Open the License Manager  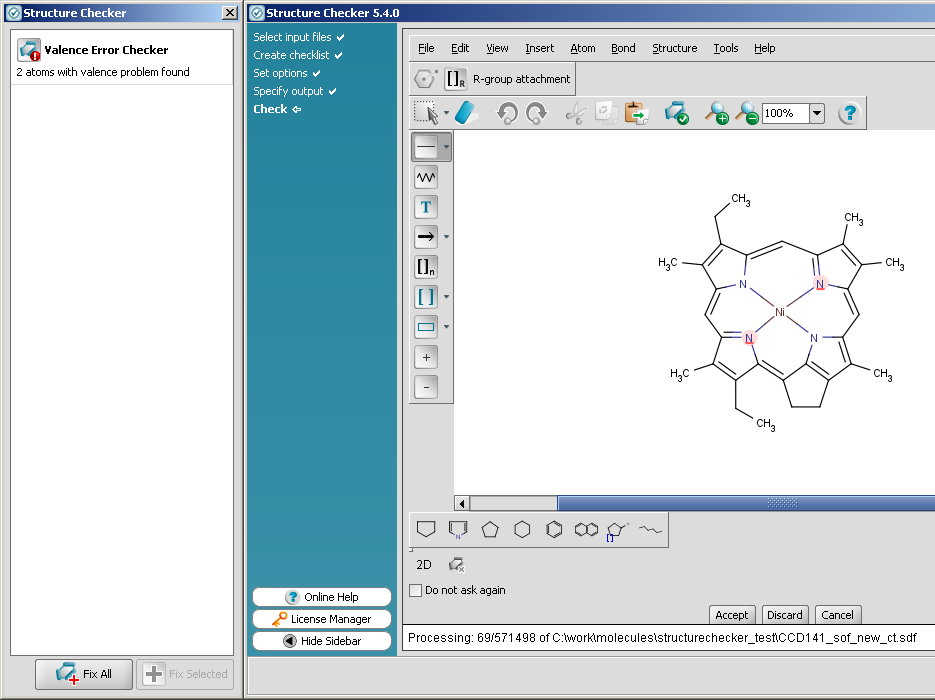coord(322,619)
